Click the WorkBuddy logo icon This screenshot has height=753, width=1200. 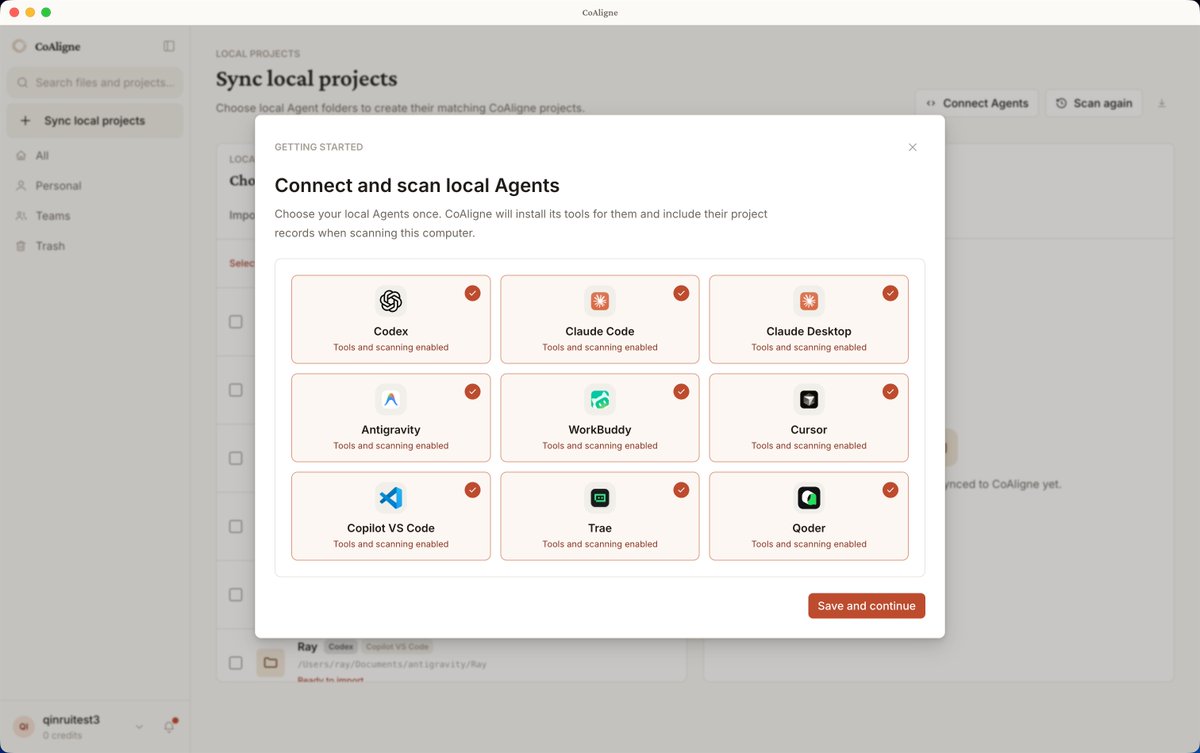[600, 399]
